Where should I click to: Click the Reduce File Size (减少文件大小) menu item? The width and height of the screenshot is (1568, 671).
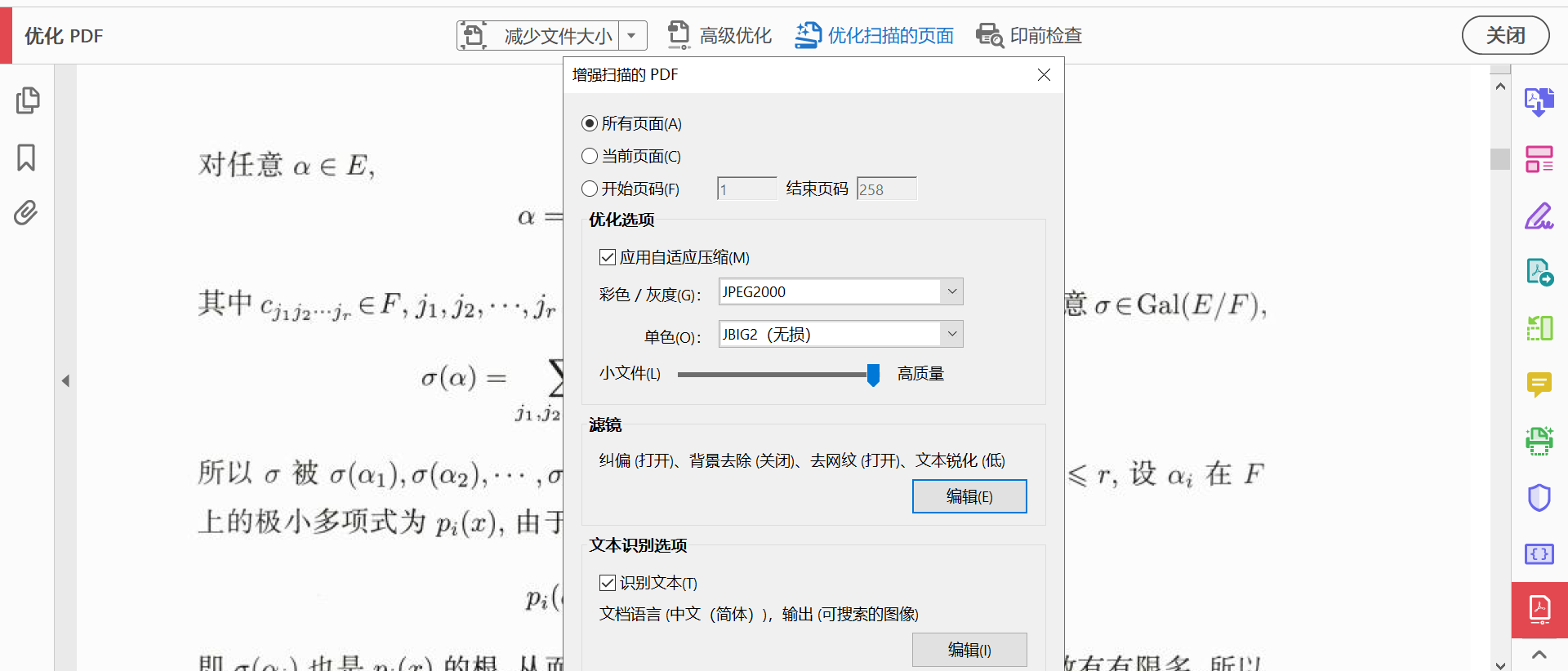click(x=558, y=36)
